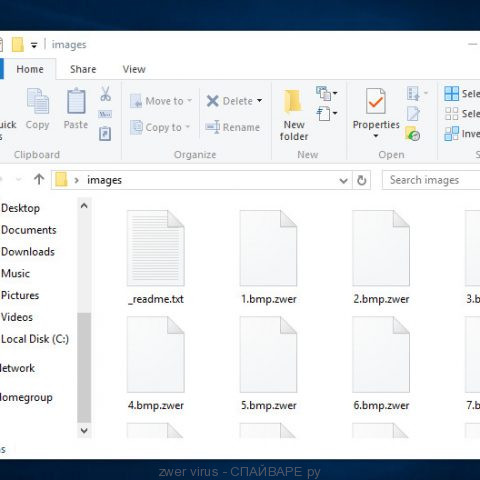This screenshot has height=480, width=480.
Task: Switch to the Share ribbon tab
Action: [x=83, y=69]
